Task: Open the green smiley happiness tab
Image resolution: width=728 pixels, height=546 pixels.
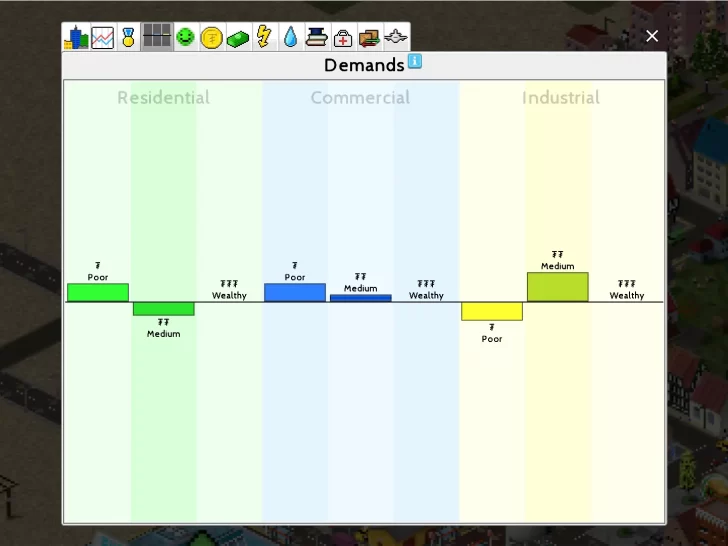Action: (185, 38)
